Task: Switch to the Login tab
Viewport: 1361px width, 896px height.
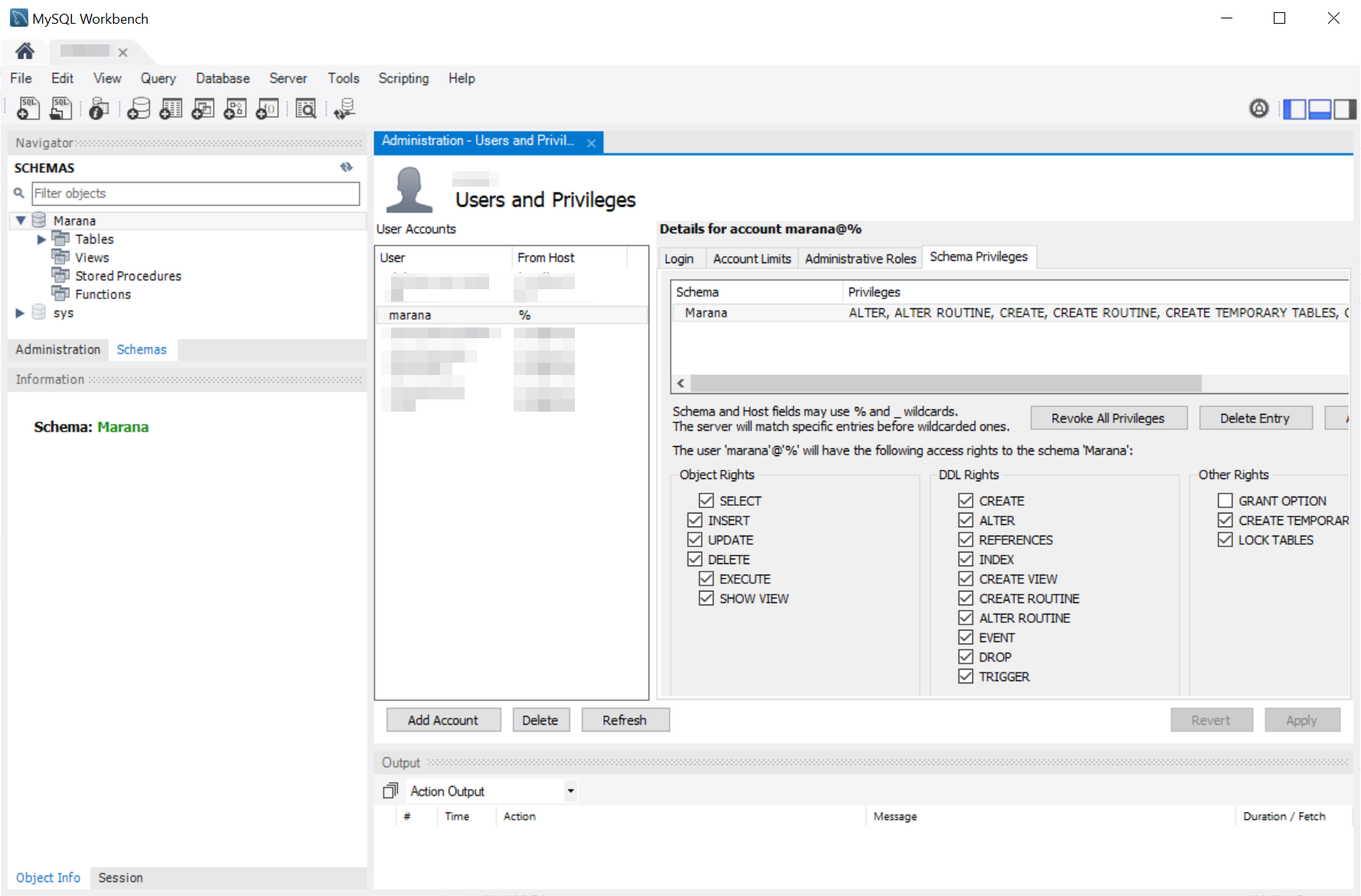Action: [x=679, y=259]
